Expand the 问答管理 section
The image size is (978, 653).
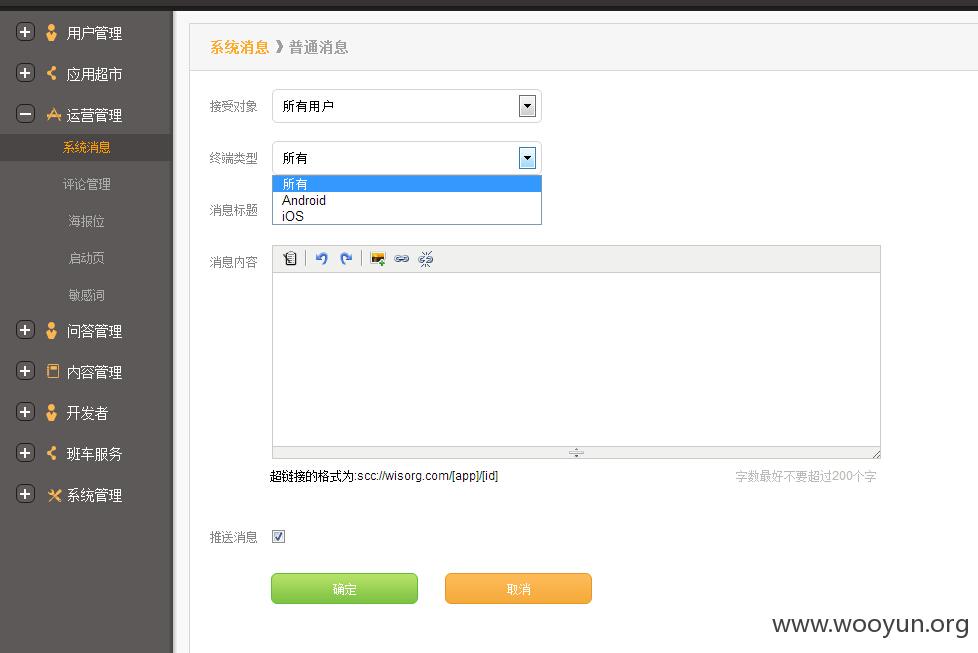(25, 330)
